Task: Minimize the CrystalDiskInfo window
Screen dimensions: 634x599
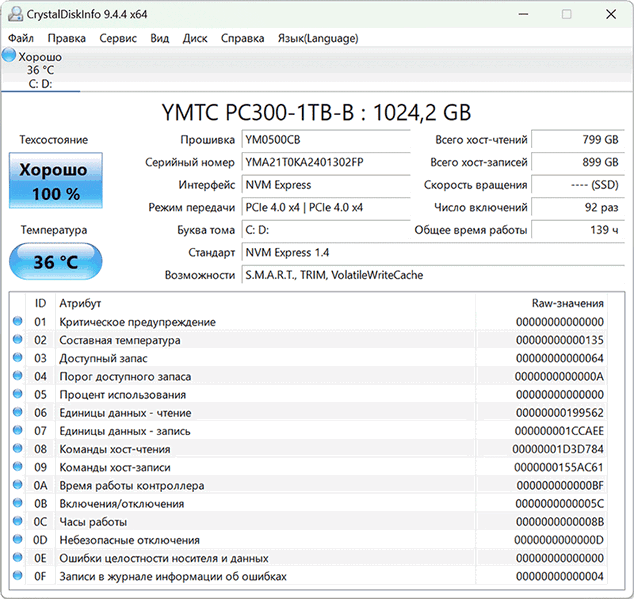Action: coord(524,15)
